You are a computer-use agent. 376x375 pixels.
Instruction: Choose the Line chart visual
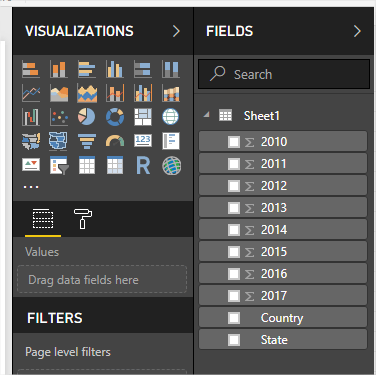coord(31,93)
